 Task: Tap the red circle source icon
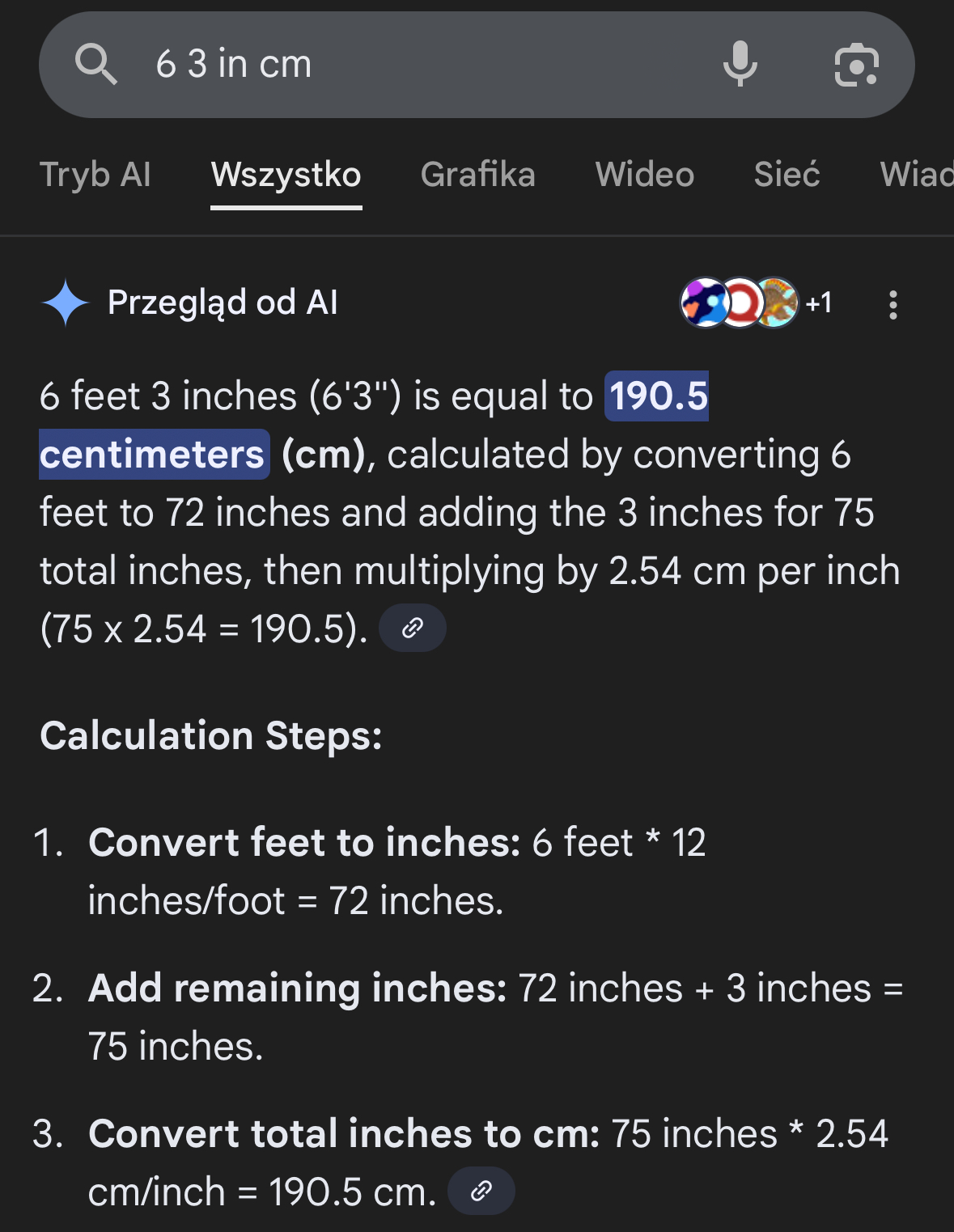point(740,303)
